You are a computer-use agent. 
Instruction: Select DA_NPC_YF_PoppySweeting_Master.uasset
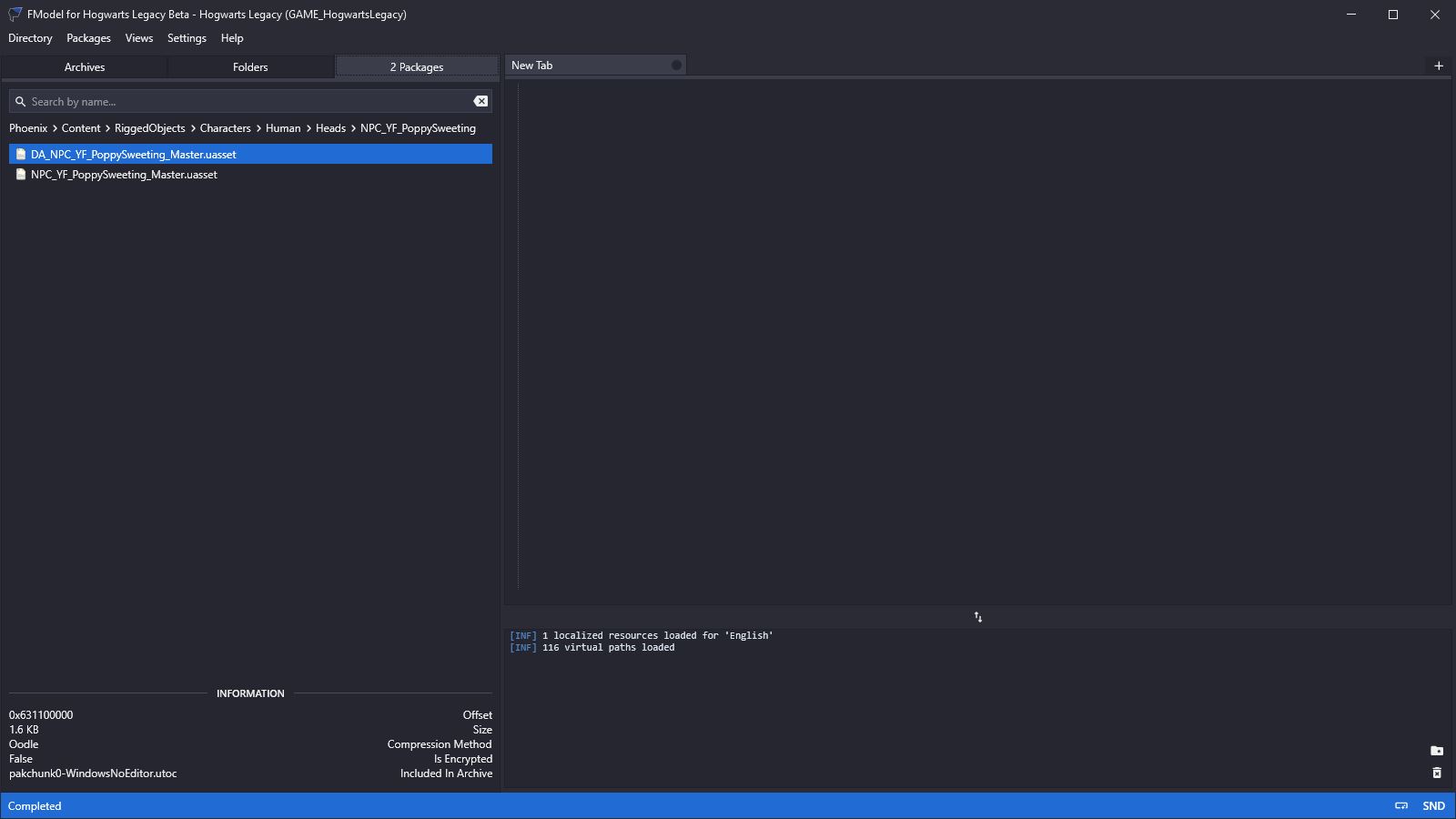point(250,154)
